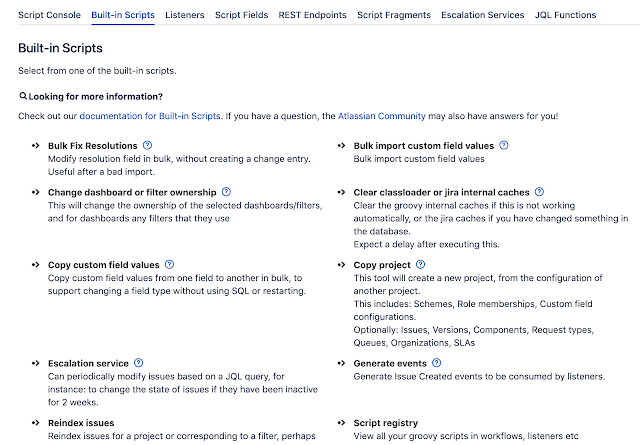Visit the Atlassian Community link
Viewport: 640px width, 445px height.
coord(381,116)
